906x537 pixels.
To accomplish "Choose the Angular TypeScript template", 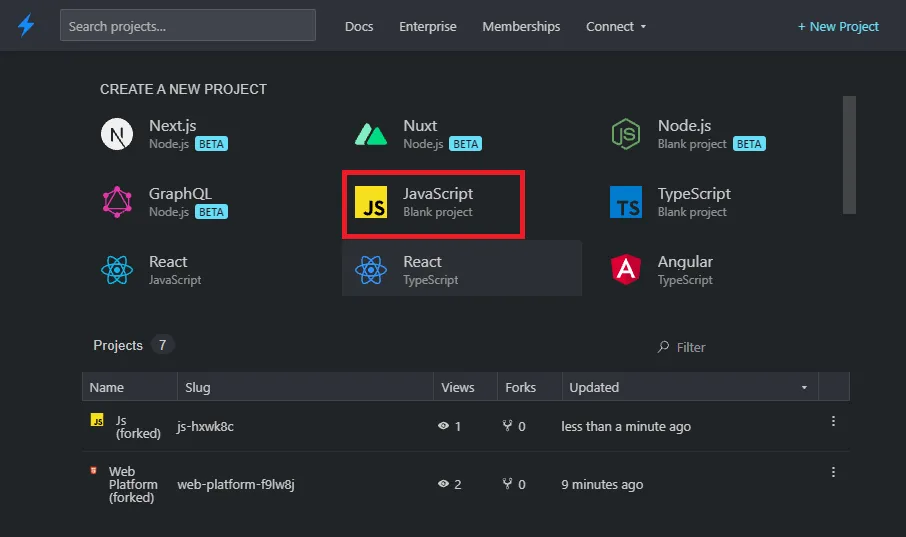I will click(662, 270).
